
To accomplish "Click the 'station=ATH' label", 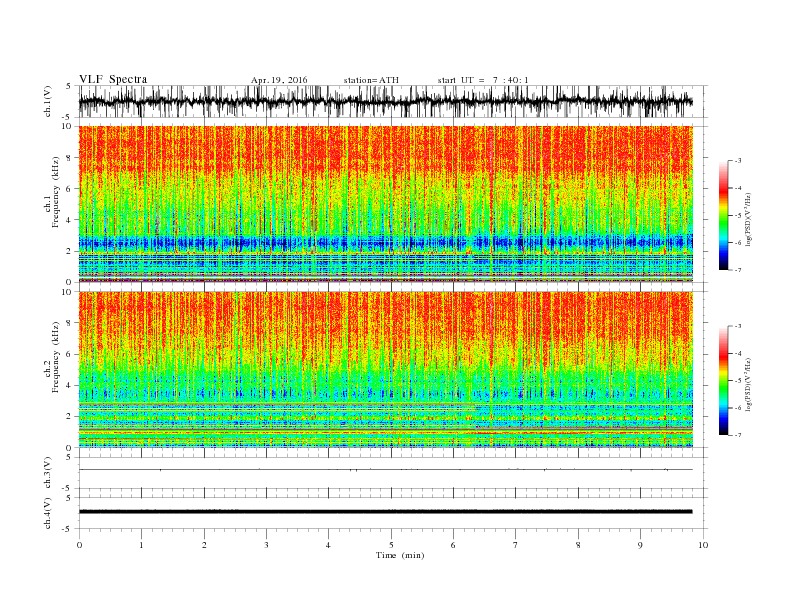I will pyautogui.click(x=371, y=80).
